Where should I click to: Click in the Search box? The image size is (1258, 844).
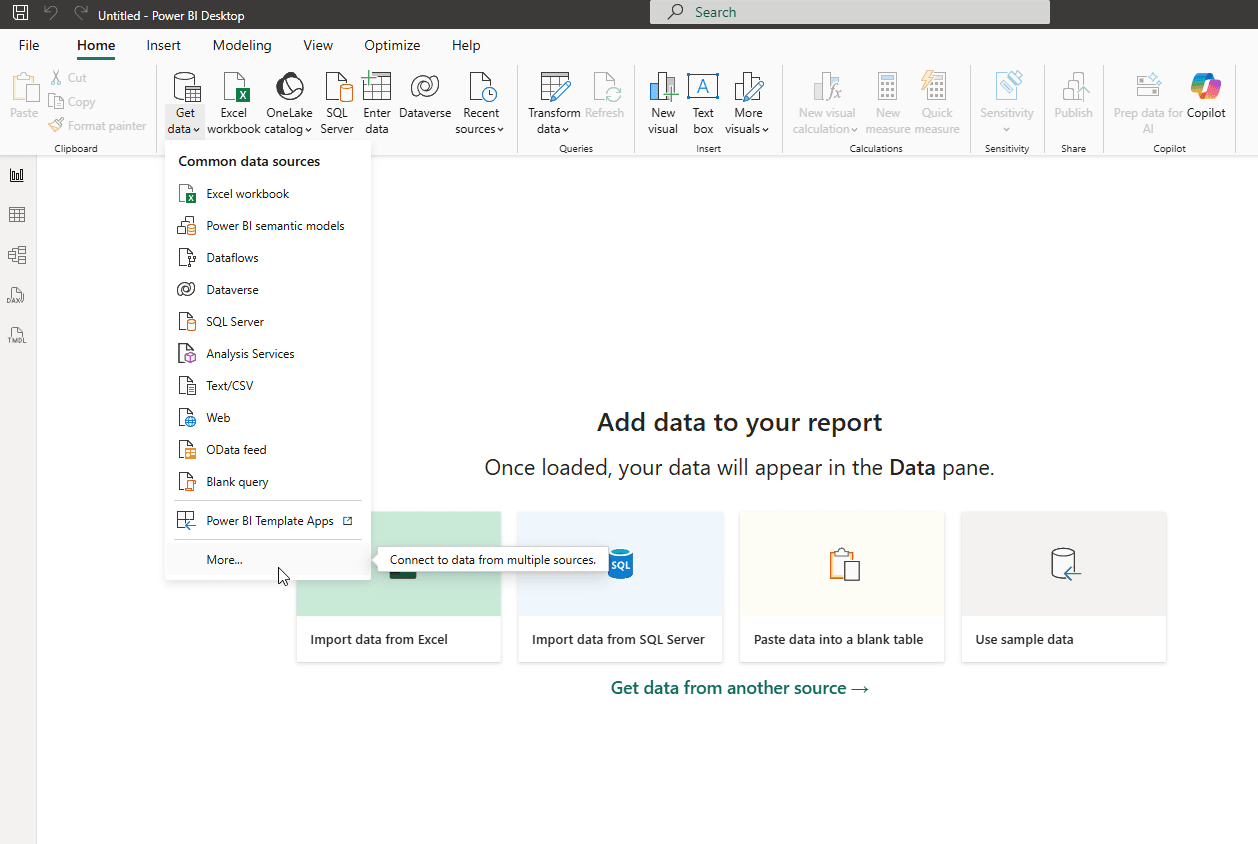[850, 12]
